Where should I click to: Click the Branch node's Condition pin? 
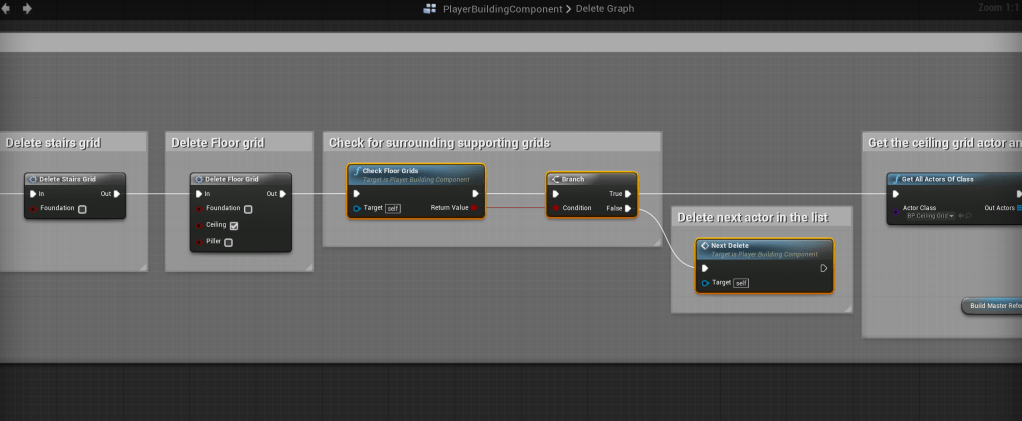click(556, 209)
